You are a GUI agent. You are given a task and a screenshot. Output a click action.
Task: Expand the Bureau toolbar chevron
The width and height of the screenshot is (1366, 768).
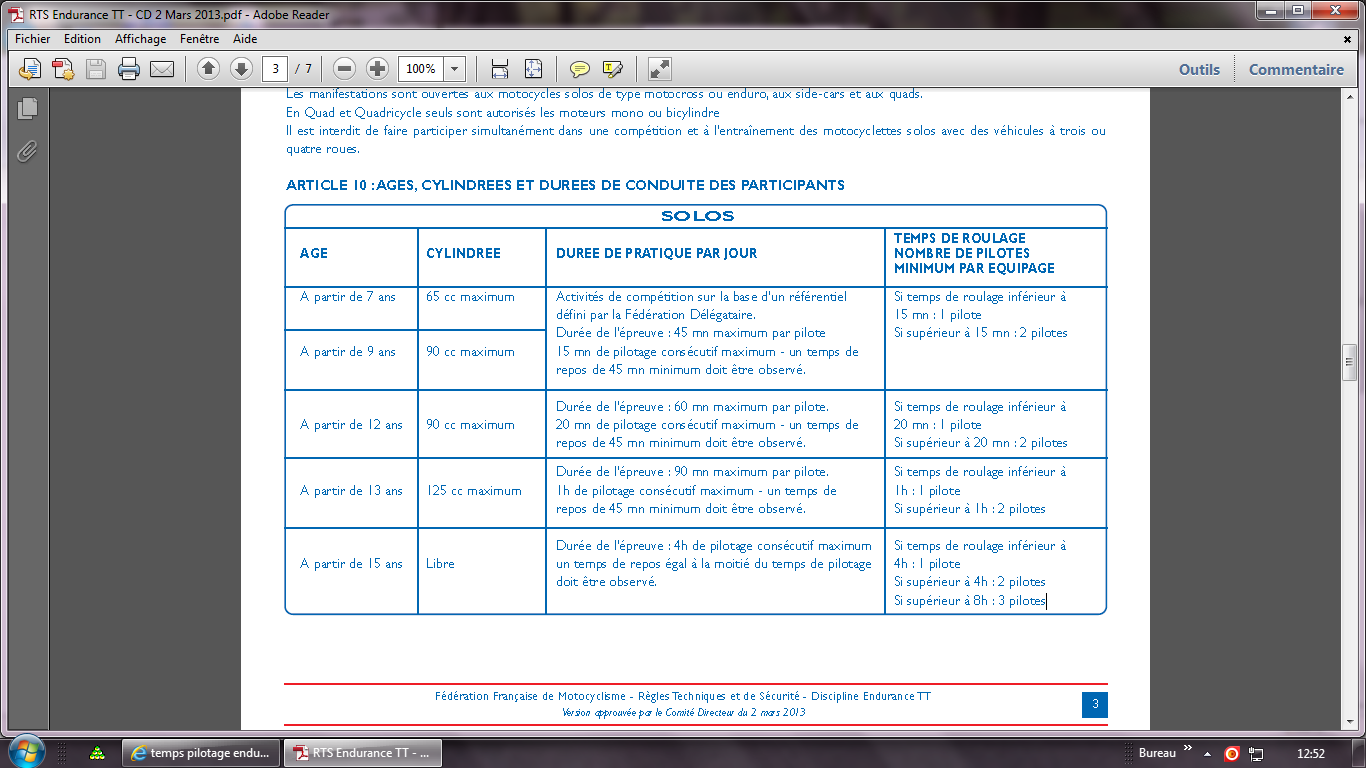(1188, 749)
